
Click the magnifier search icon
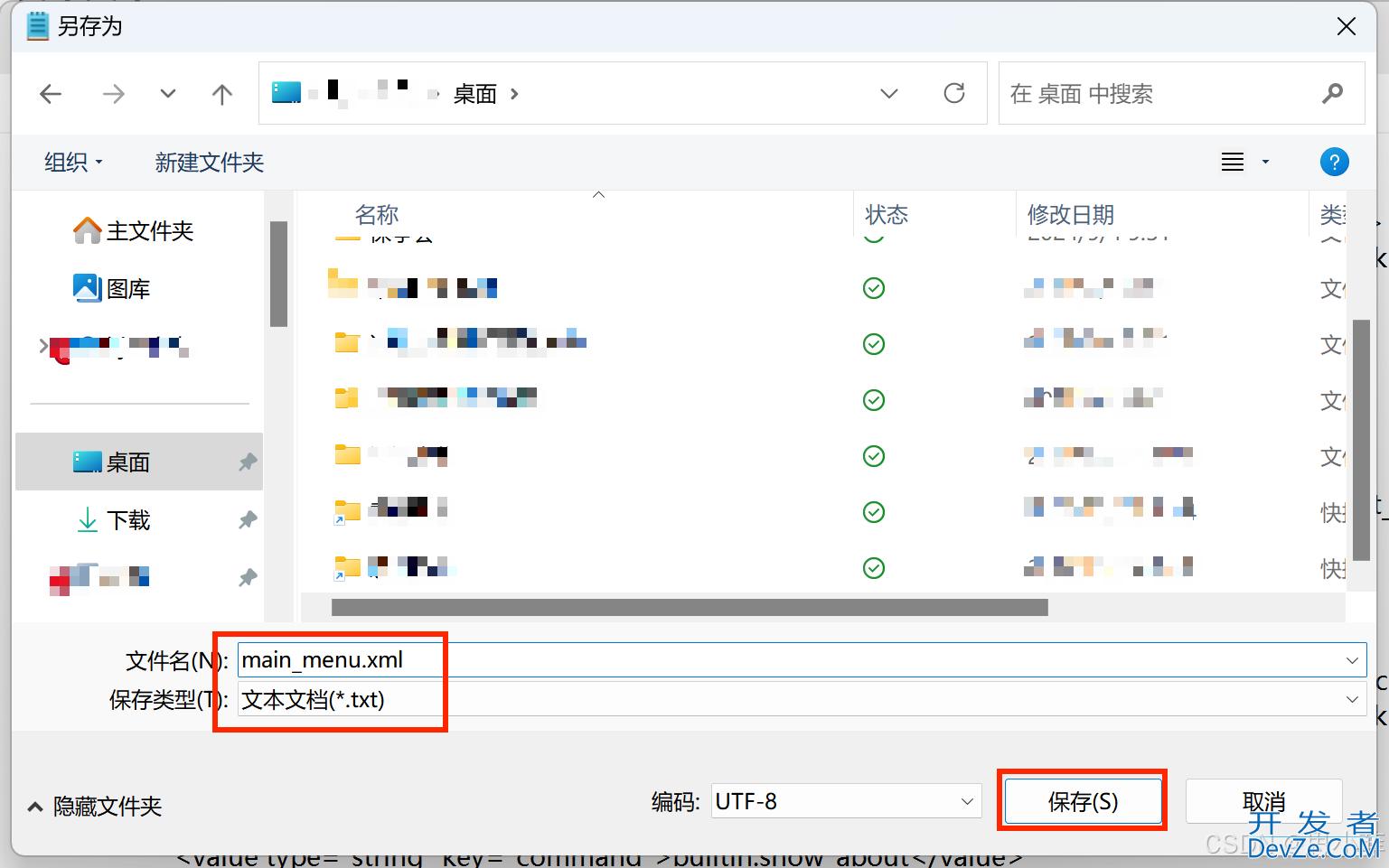pyautogui.click(x=1332, y=93)
